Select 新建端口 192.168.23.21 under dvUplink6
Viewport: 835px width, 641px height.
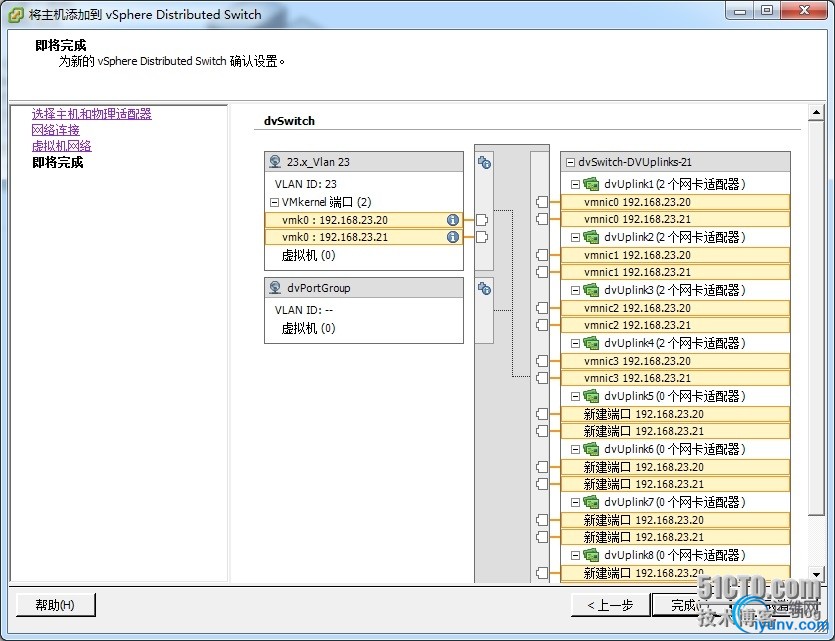pos(675,484)
